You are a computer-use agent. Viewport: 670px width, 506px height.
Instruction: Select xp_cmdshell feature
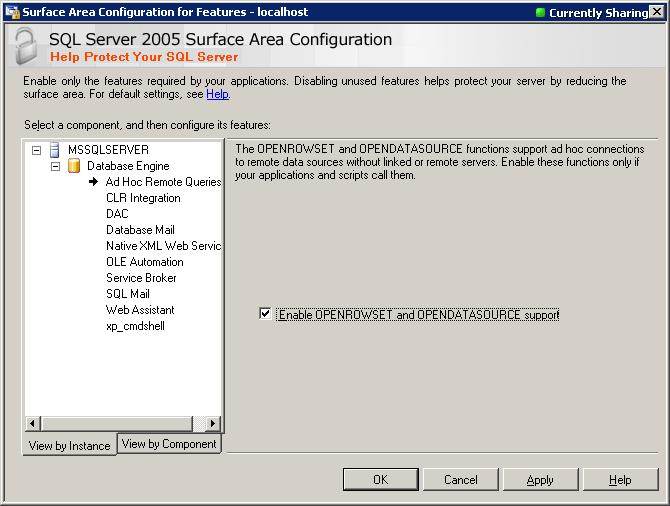[x=135, y=326]
